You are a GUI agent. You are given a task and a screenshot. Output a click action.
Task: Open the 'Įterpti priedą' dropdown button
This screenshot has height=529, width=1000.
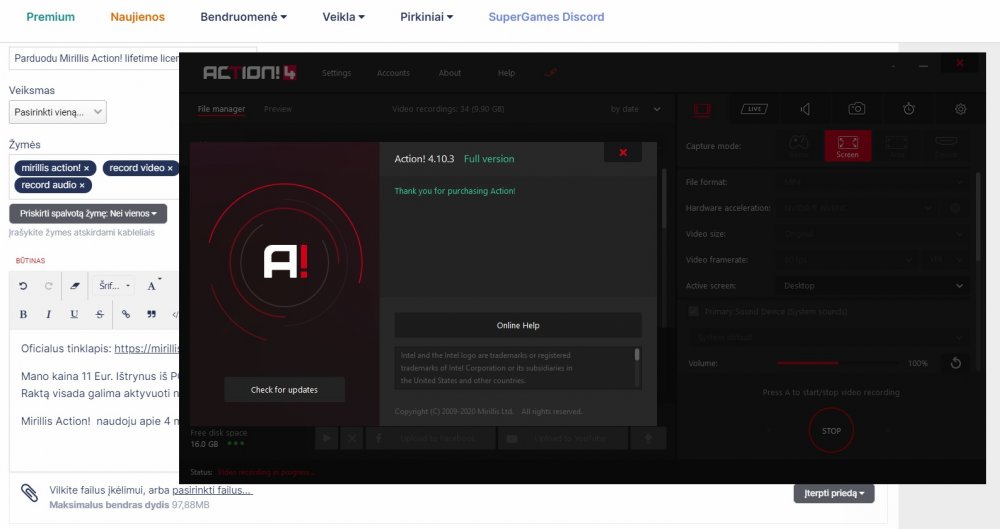834,493
